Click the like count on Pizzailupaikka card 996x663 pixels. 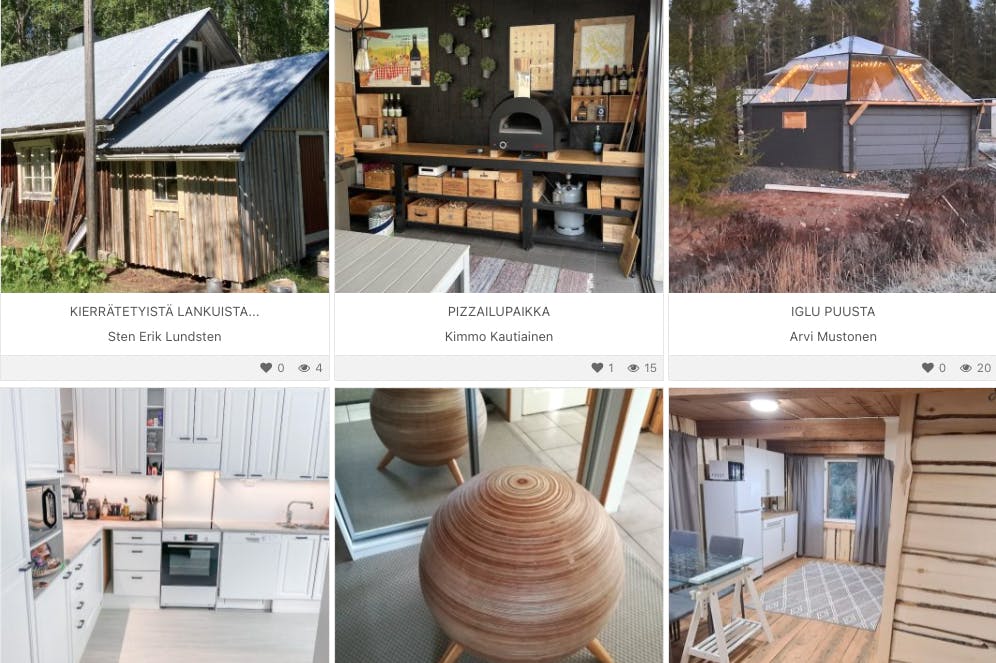tap(611, 368)
